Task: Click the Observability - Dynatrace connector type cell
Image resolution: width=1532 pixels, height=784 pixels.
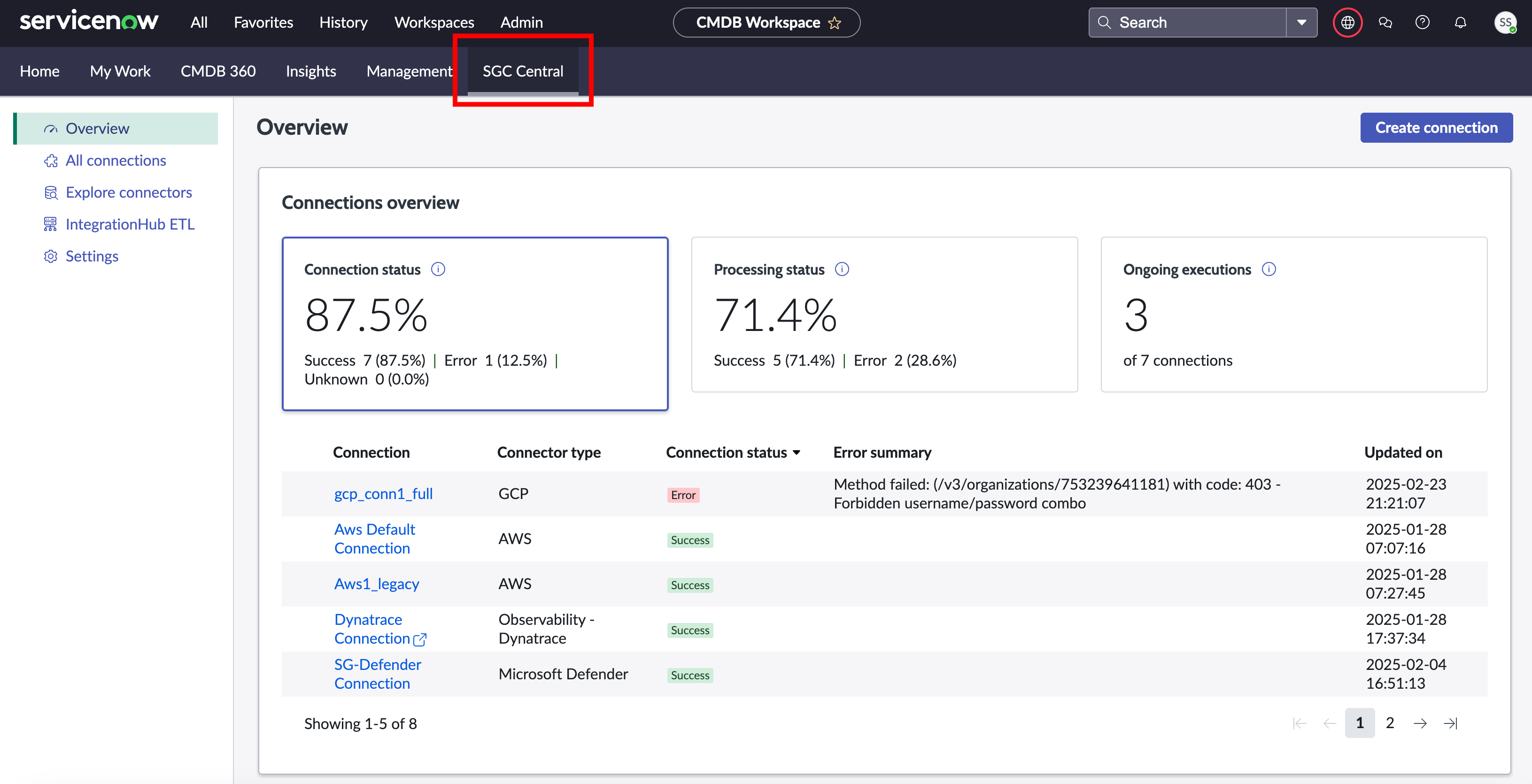Action: [x=547, y=629]
